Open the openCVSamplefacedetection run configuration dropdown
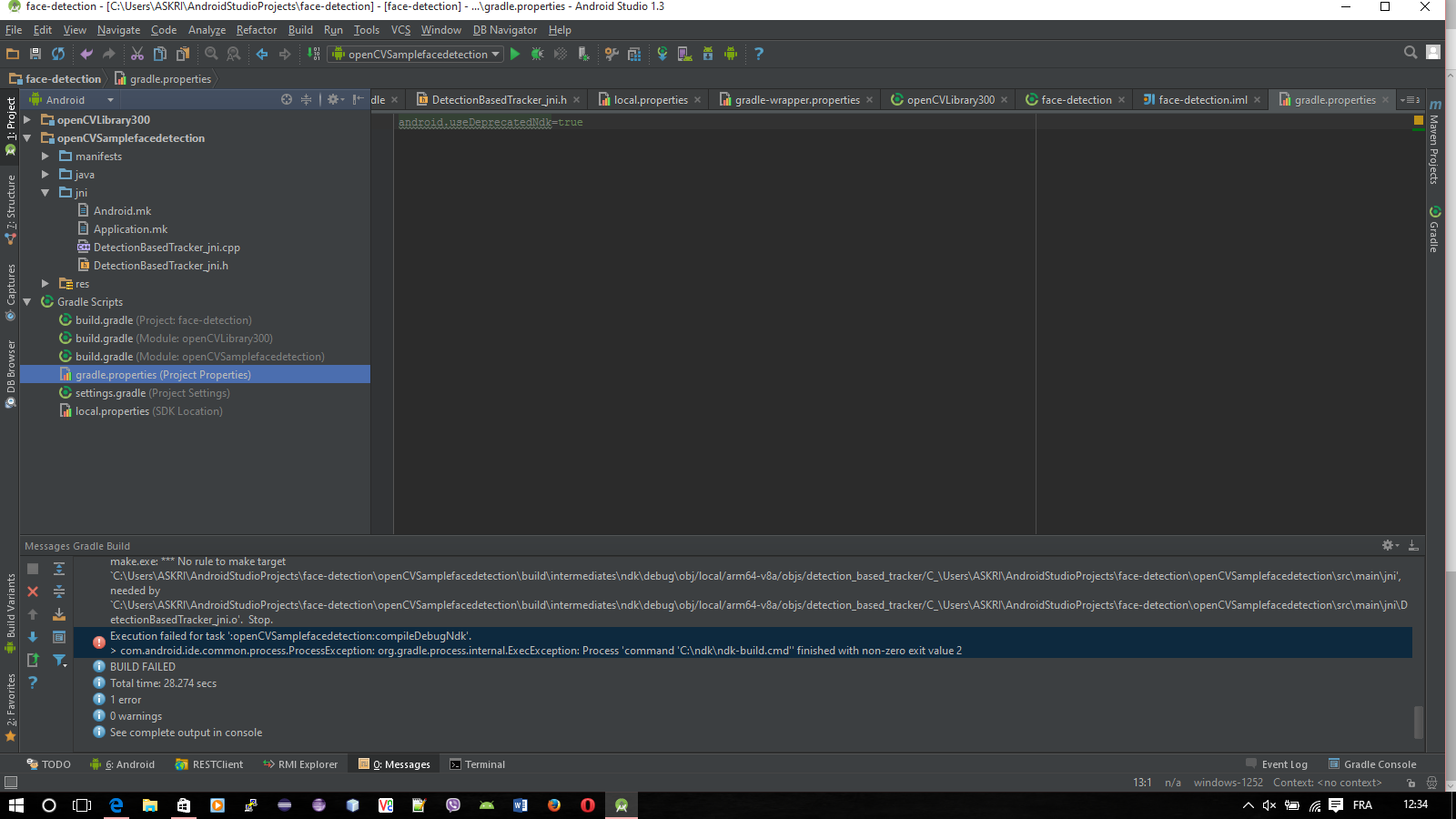The image size is (1456, 819). pyautogui.click(x=416, y=54)
